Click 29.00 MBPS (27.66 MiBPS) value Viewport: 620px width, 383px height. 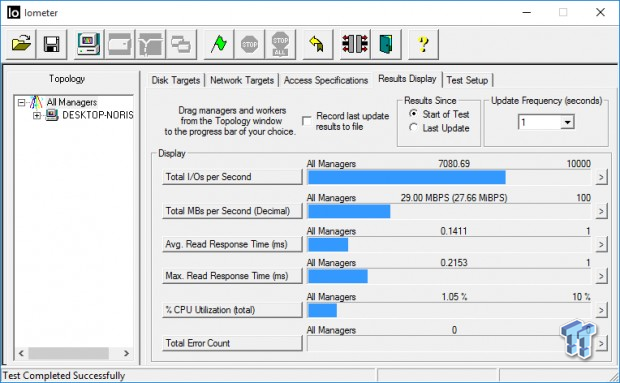tap(454, 198)
